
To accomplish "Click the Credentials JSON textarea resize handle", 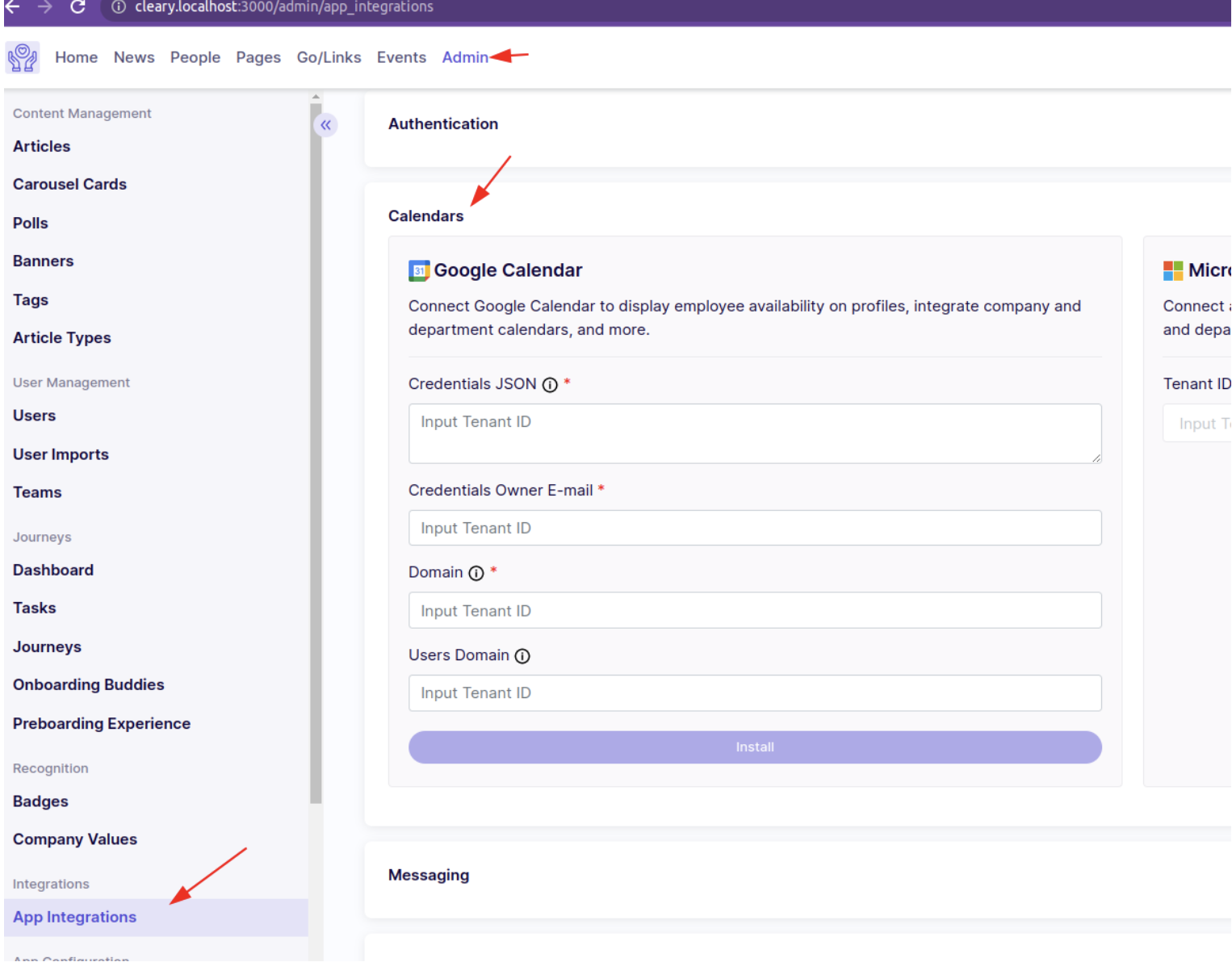I will (1096, 458).
